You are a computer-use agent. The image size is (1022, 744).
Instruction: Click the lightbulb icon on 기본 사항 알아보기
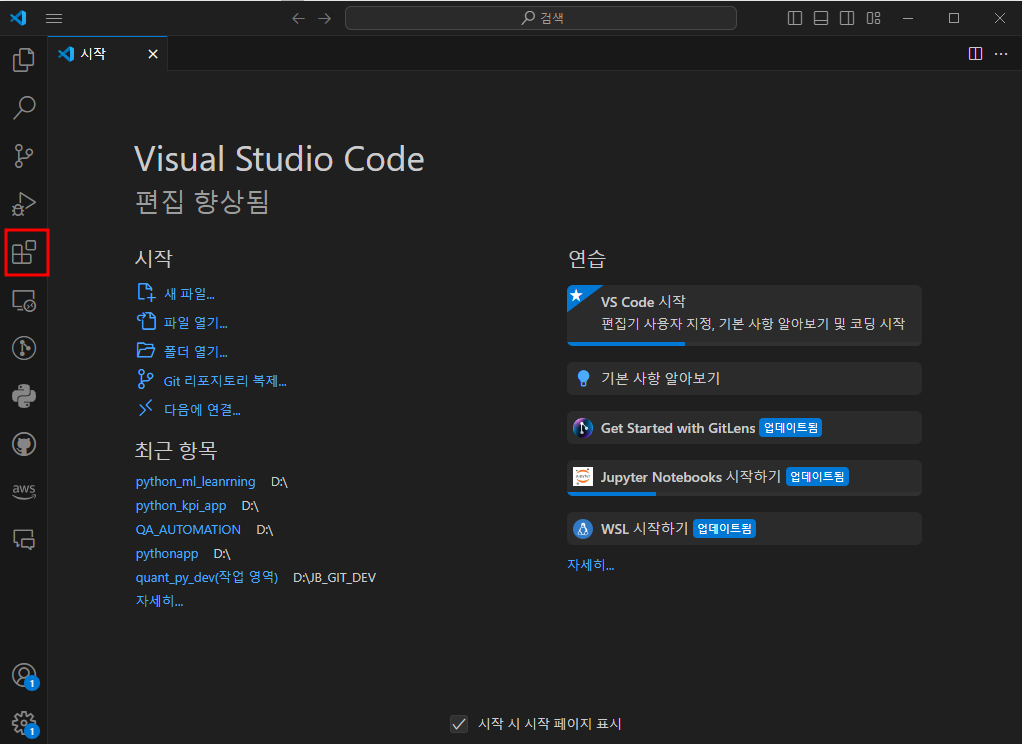tap(583, 378)
